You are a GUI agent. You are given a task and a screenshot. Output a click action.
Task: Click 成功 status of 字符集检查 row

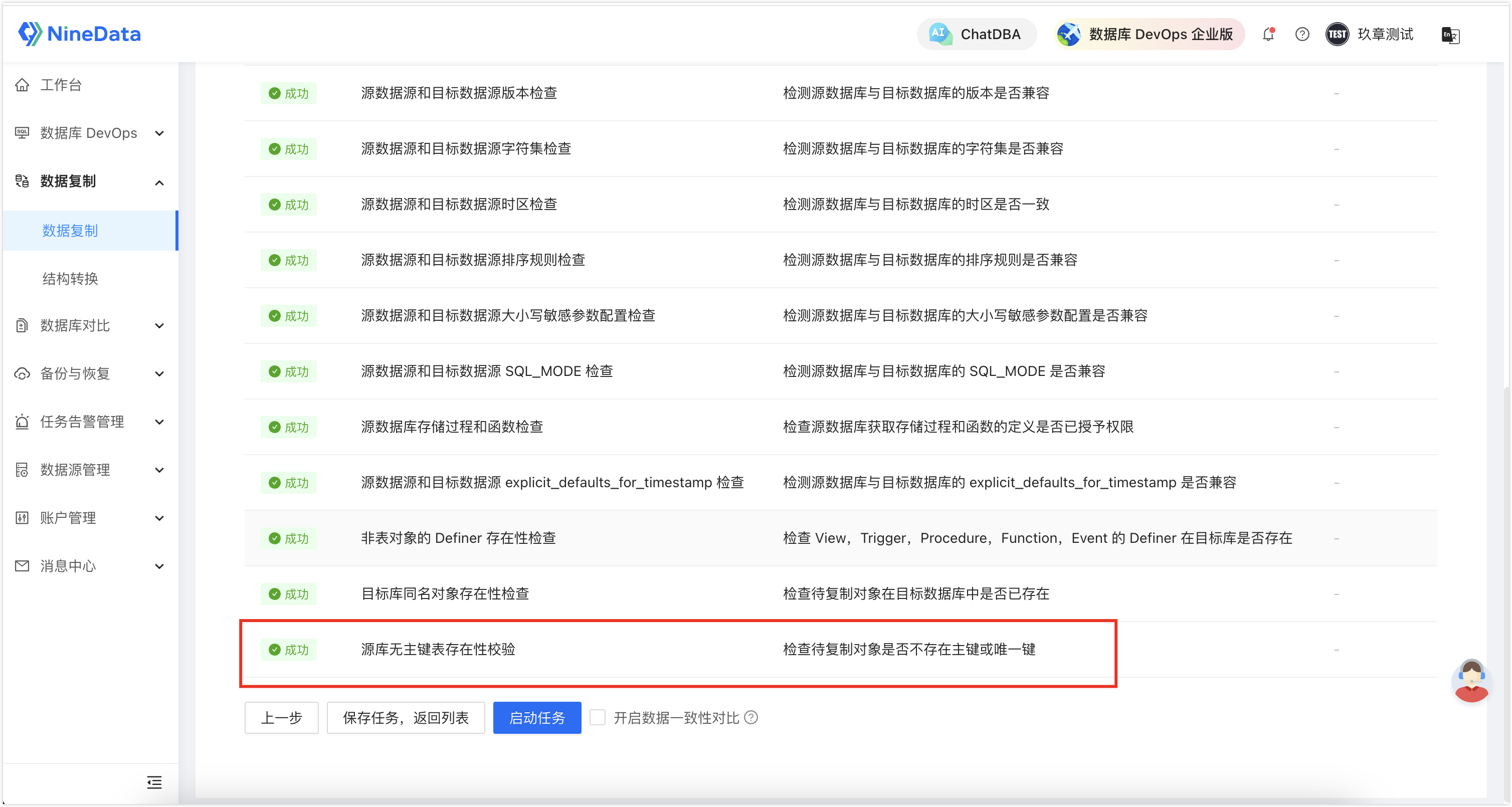coord(289,149)
